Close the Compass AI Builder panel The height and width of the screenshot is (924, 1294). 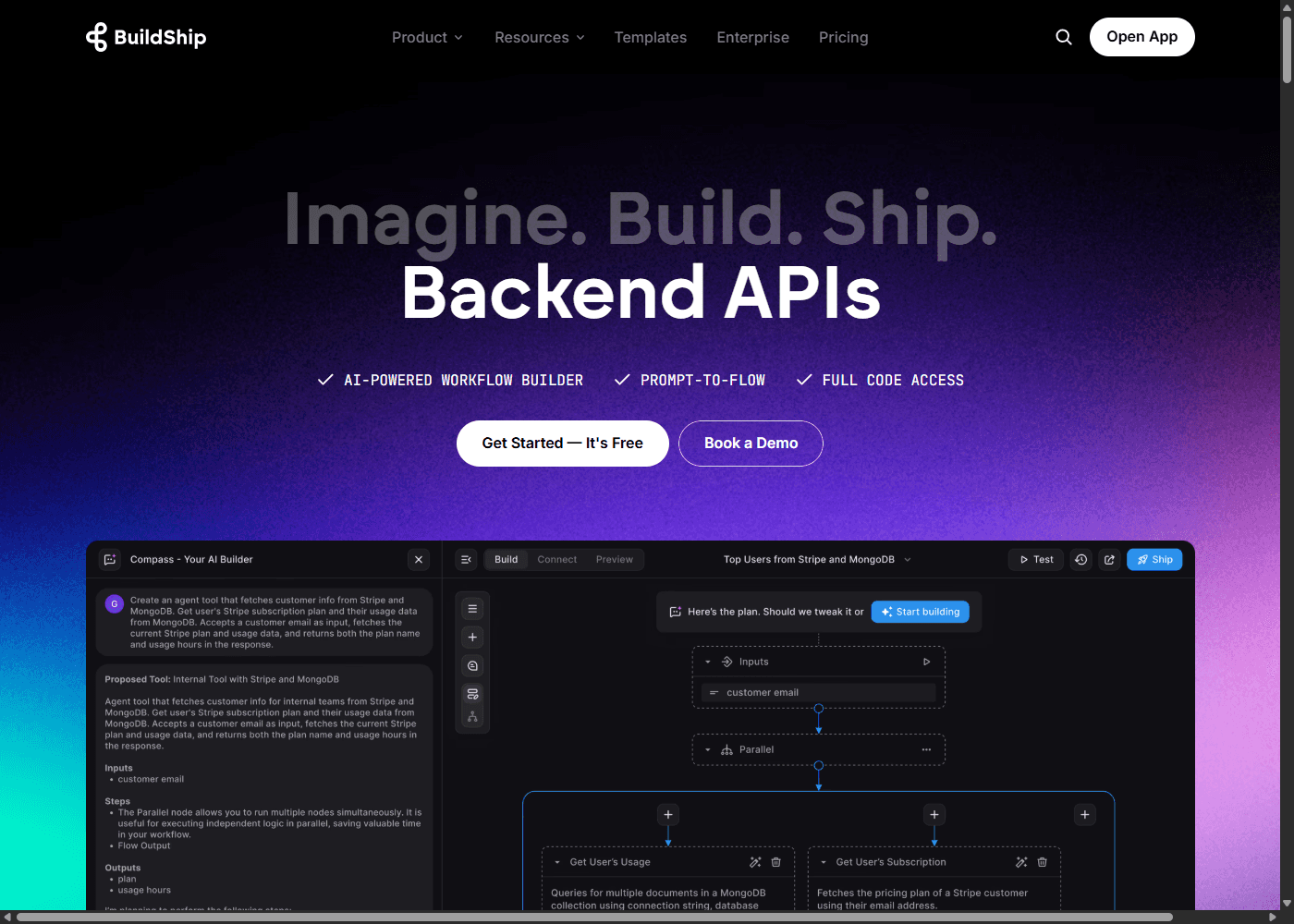(419, 560)
